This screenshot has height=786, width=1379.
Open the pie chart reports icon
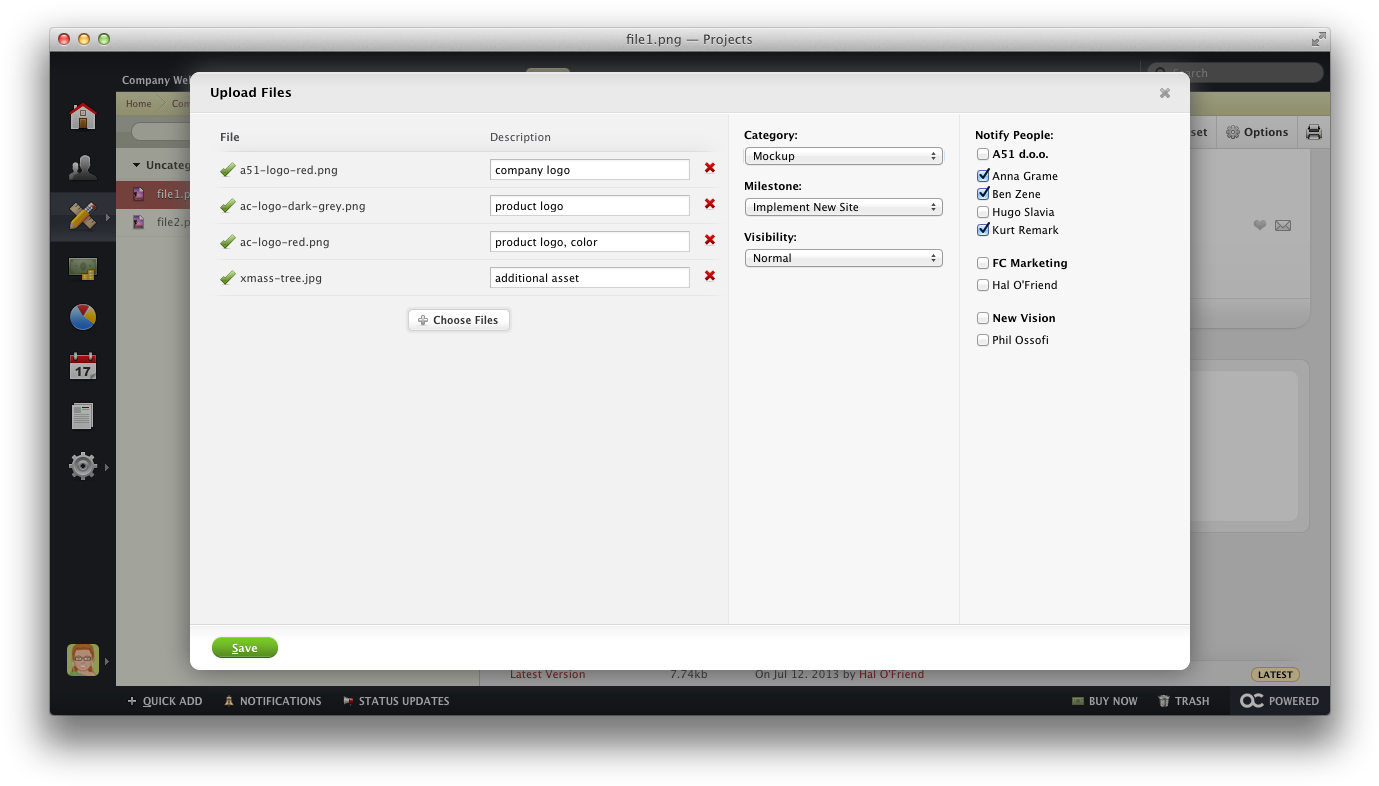point(83,317)
